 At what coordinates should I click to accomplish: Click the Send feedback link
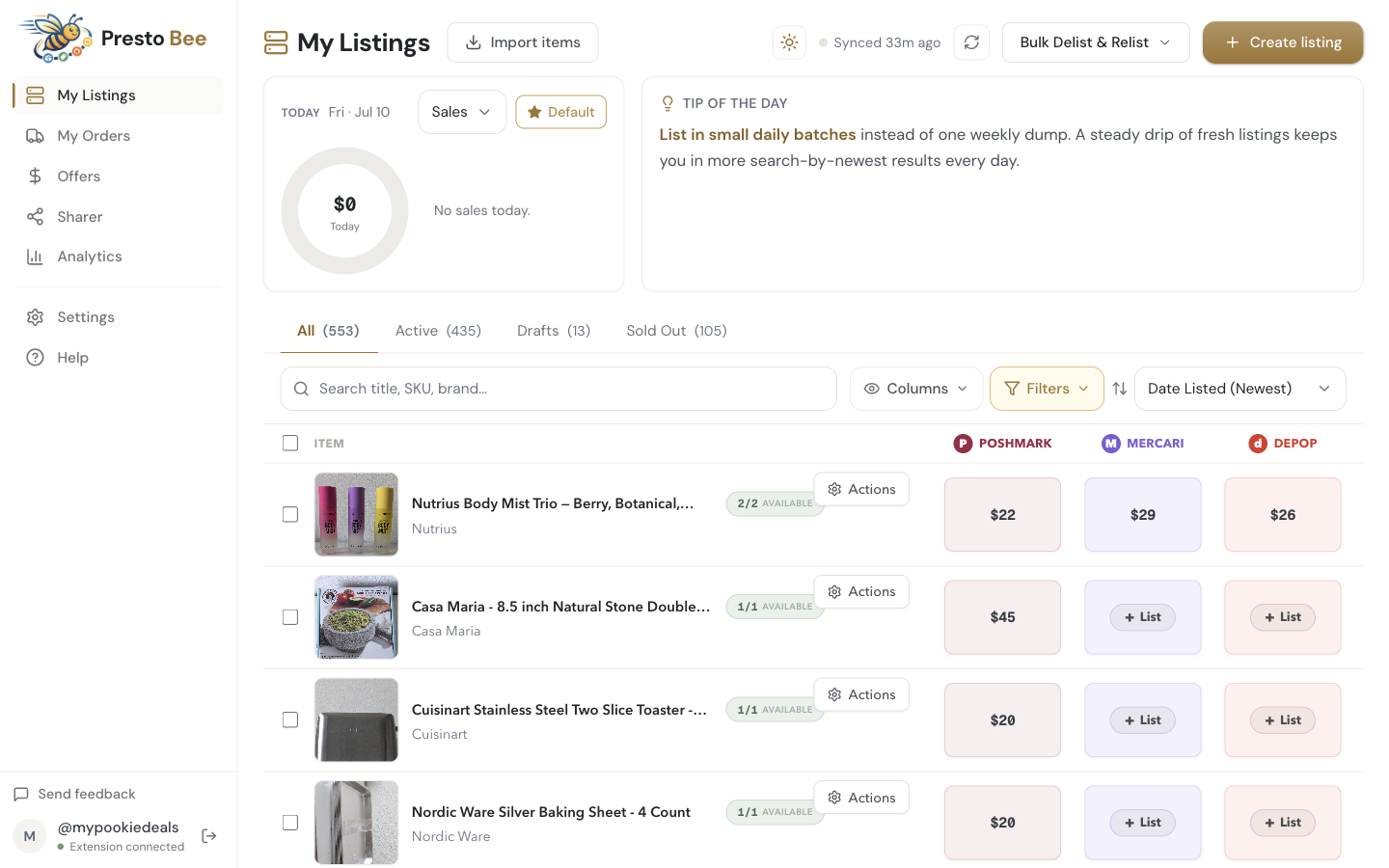(x=75, y=794)
